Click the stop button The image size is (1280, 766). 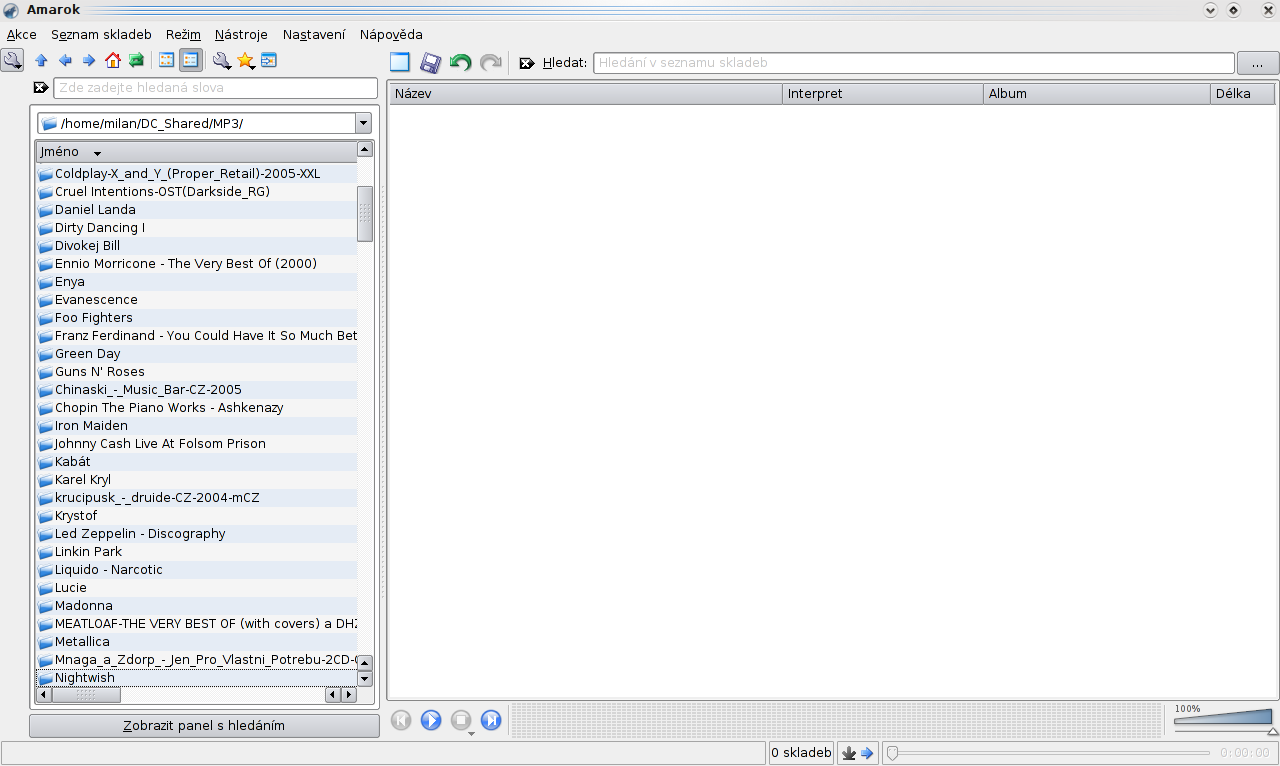click(461, 720)
